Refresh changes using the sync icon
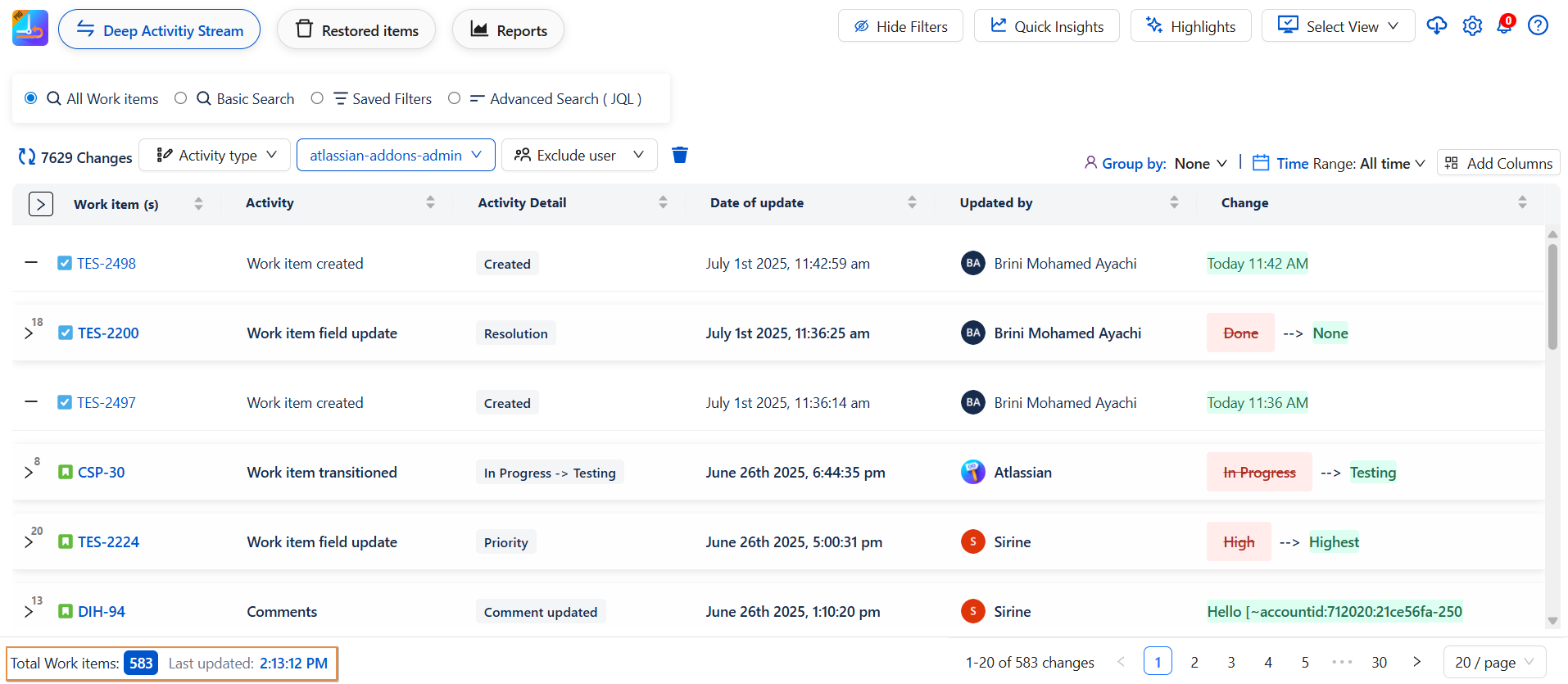Viewport: 1568px width, 684px height. (27, 156)
